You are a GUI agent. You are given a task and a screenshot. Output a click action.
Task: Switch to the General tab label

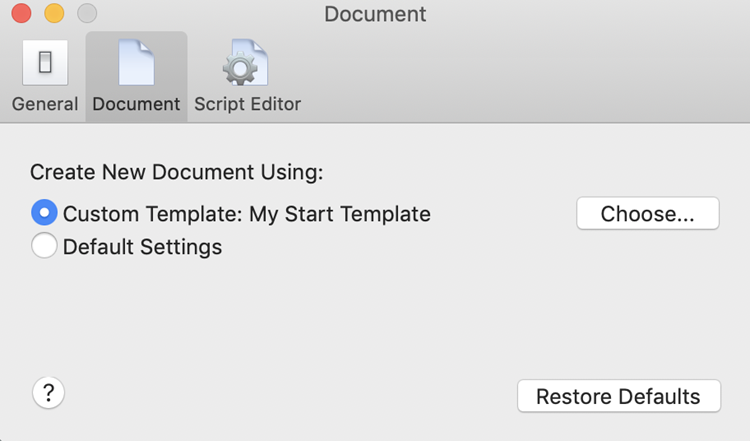45,104
